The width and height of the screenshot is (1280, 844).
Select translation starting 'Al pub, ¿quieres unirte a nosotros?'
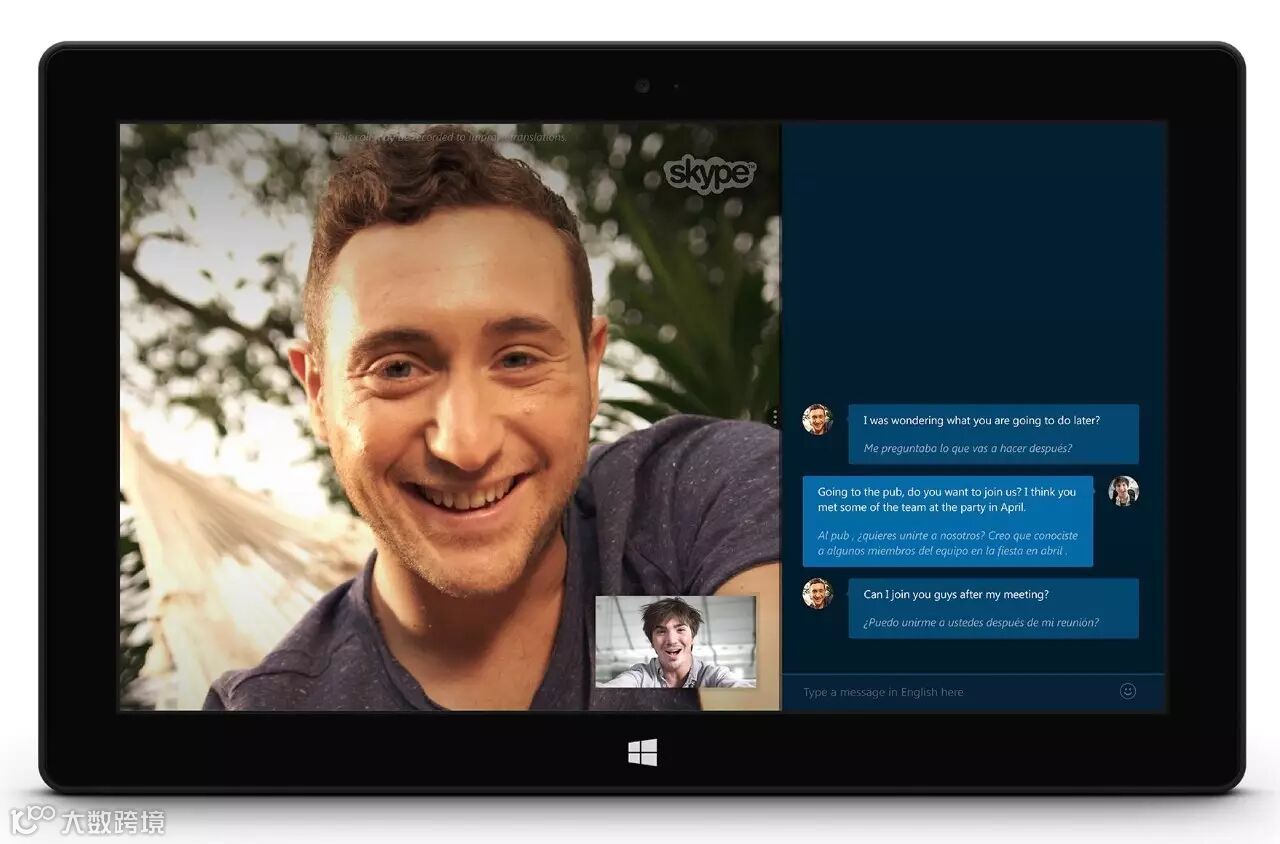947,543
